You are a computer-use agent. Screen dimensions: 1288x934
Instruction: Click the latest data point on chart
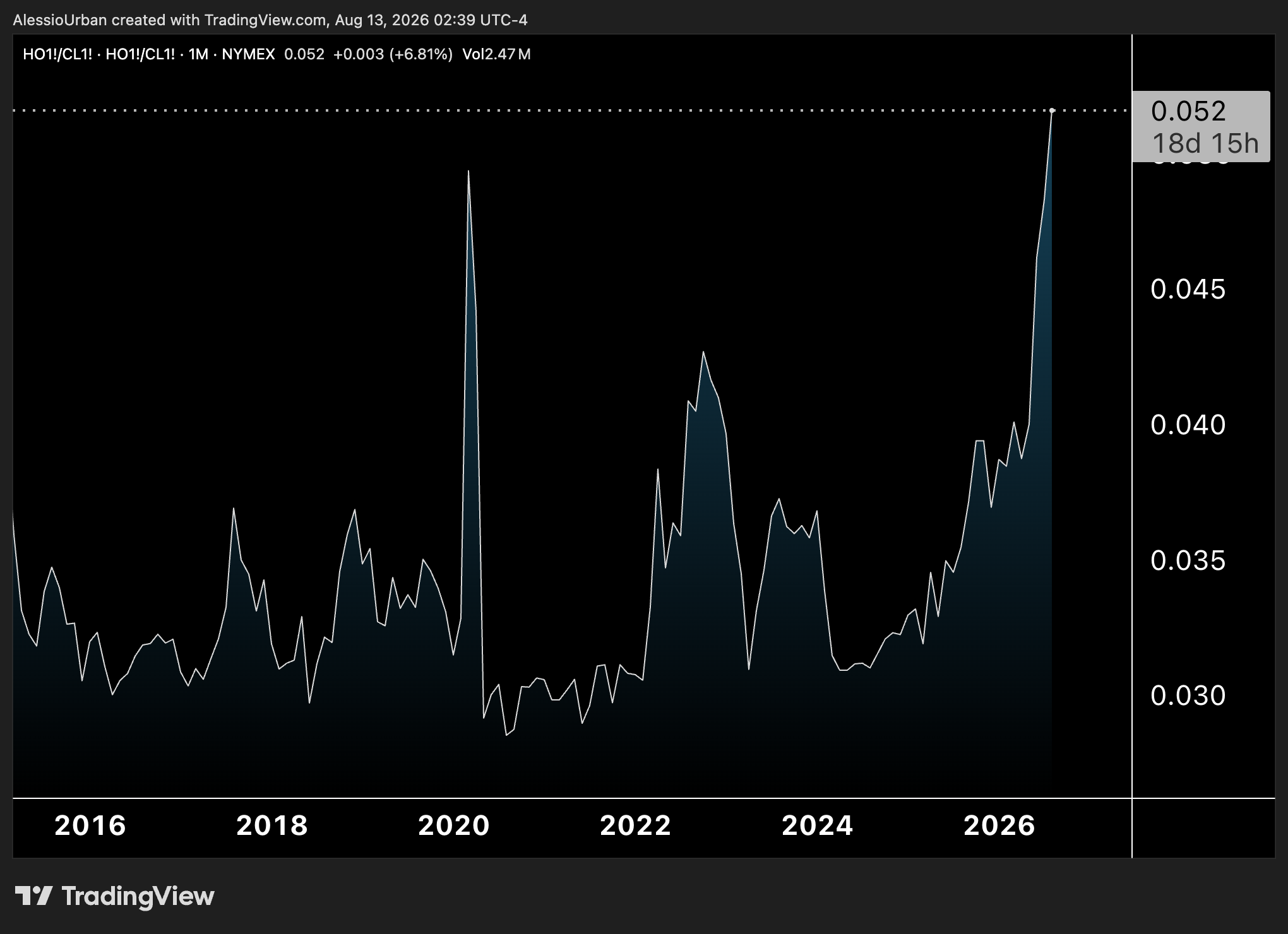tap(1052, 110)
